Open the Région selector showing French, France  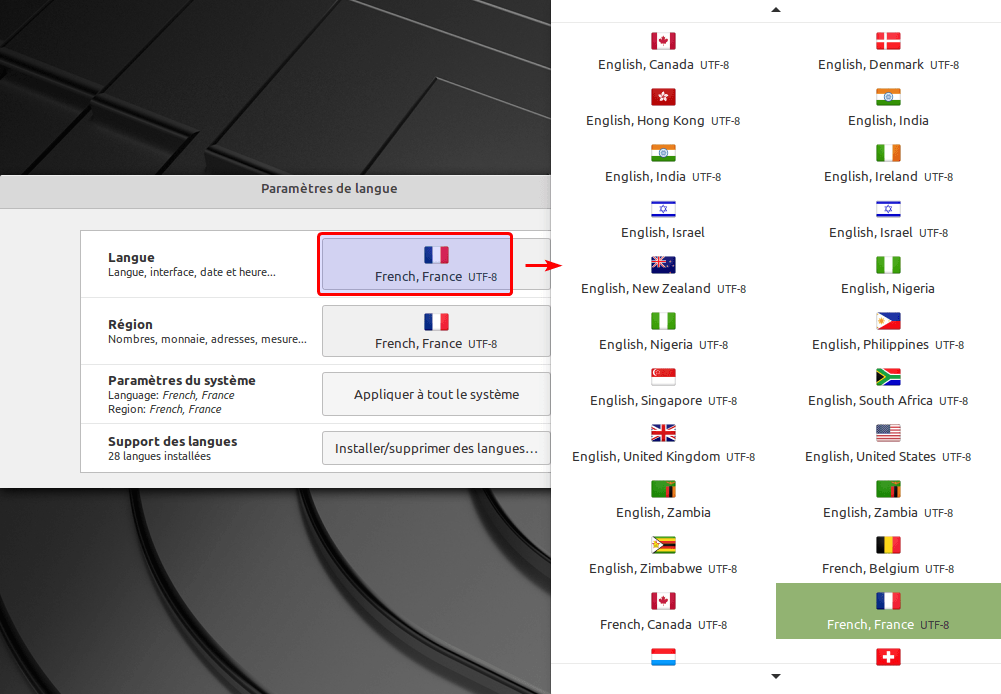tap(436, 331)
